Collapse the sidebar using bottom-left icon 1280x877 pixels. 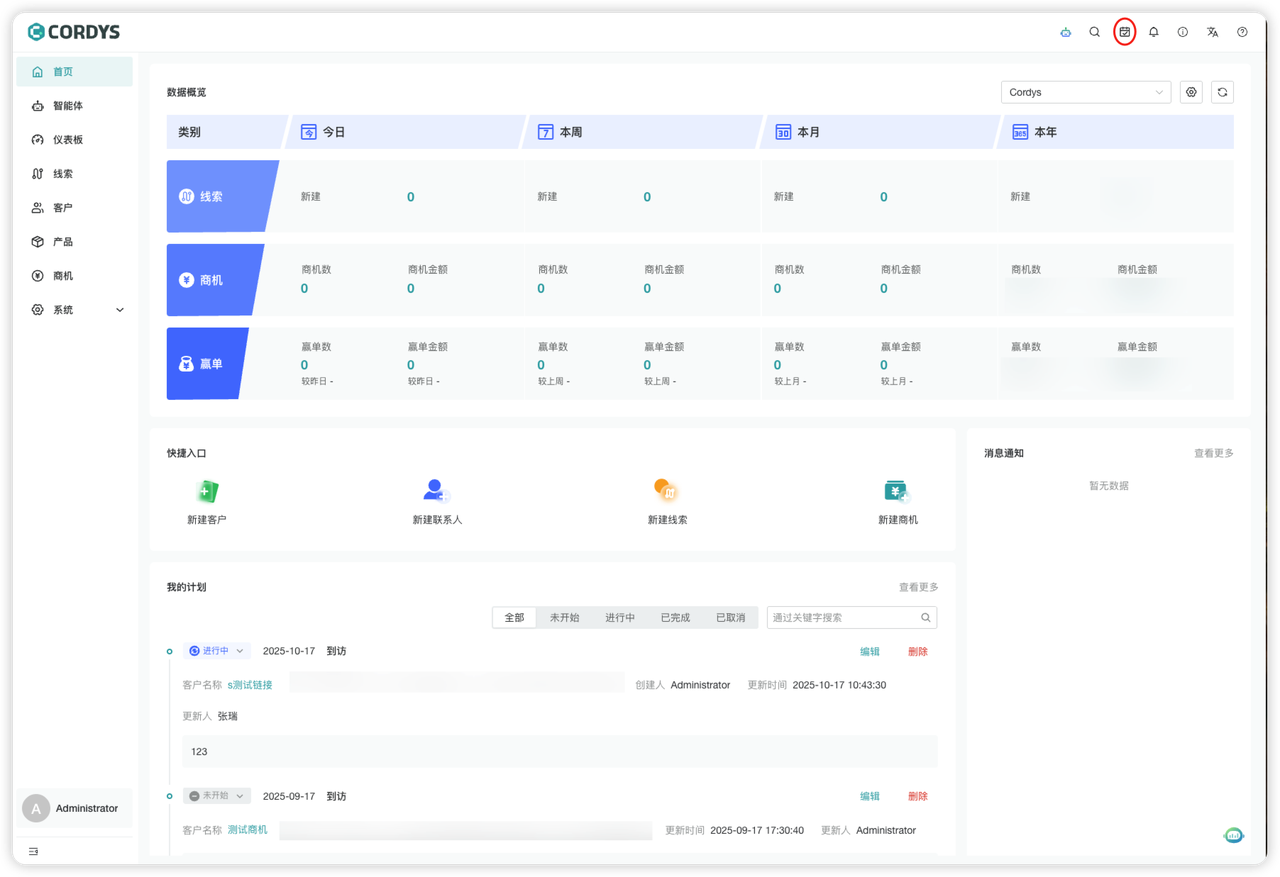[33, 851]
